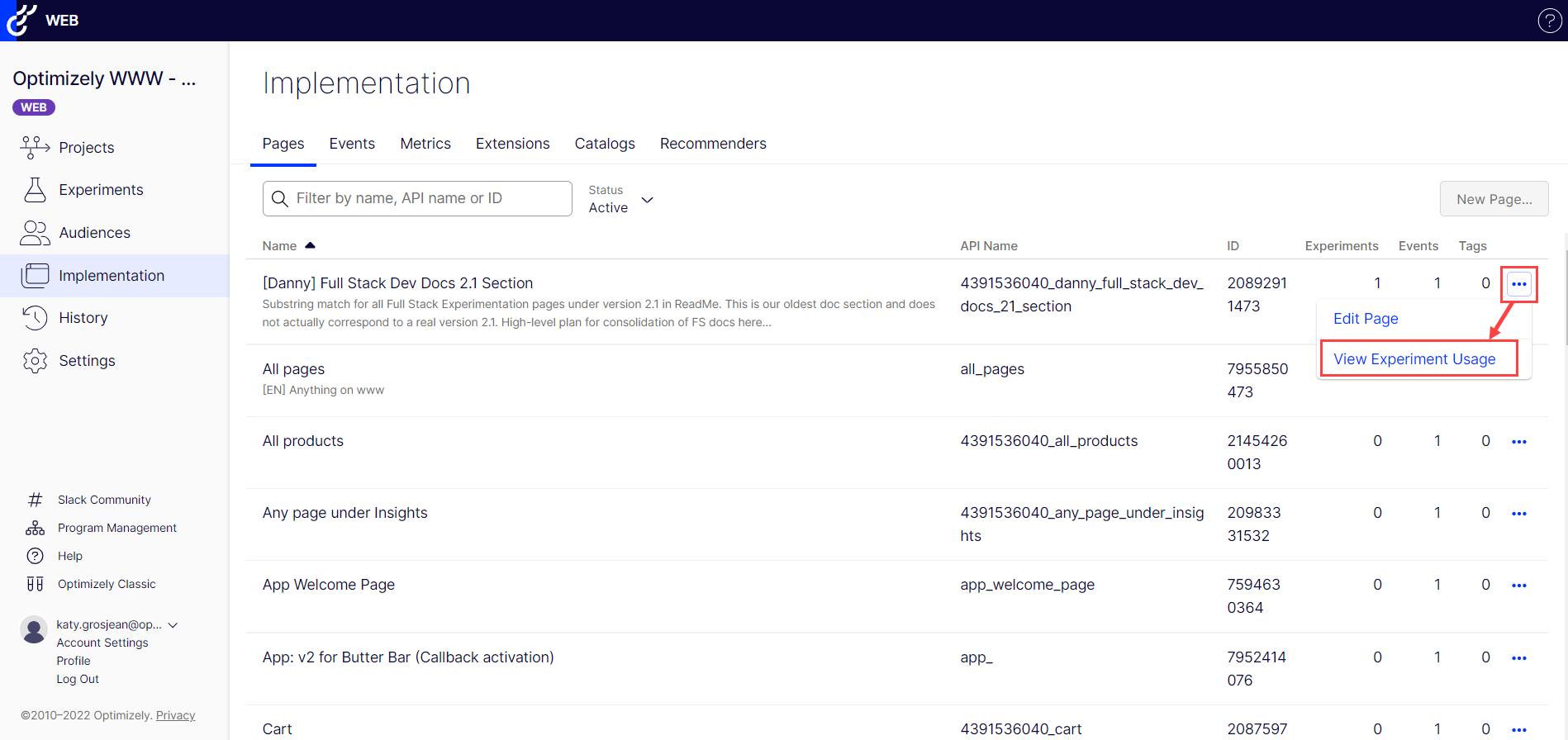Click the Optimizely logo icon
The width and height of the screenshot is (1568, 740).
point(21,20)
